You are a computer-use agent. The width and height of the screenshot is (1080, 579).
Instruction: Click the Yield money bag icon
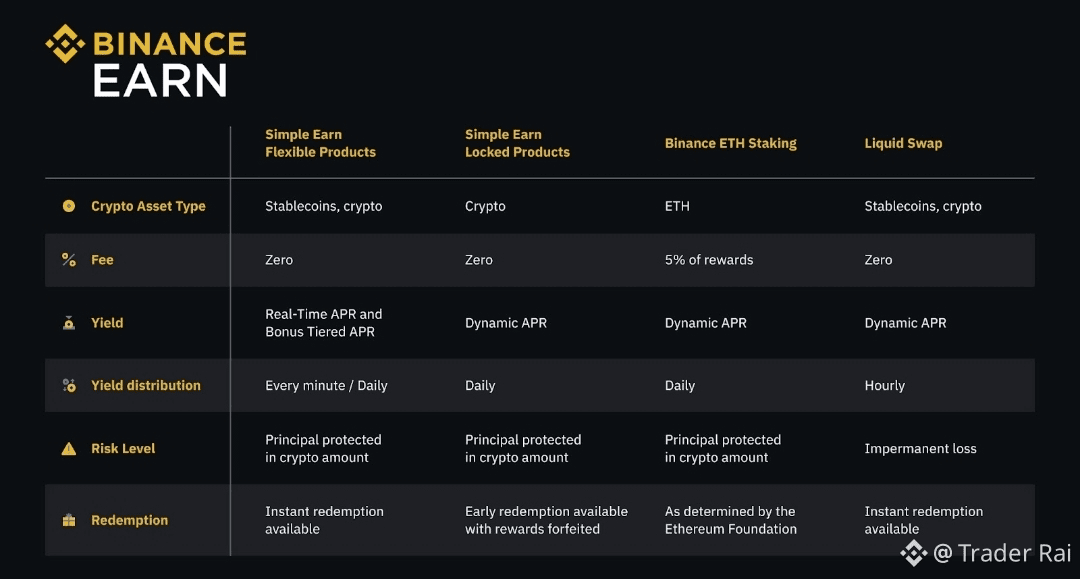pyautogui.click(x=69, y=323)
